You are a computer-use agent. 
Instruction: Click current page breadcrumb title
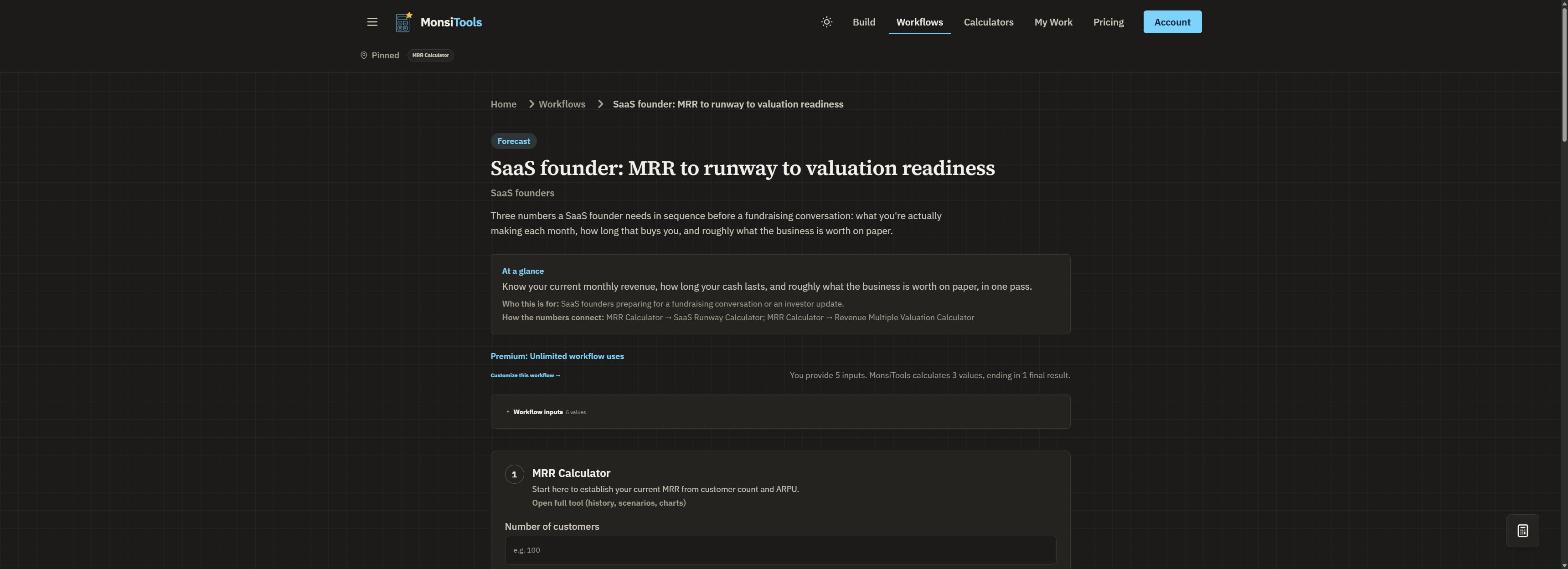click(x=728, y=104)
